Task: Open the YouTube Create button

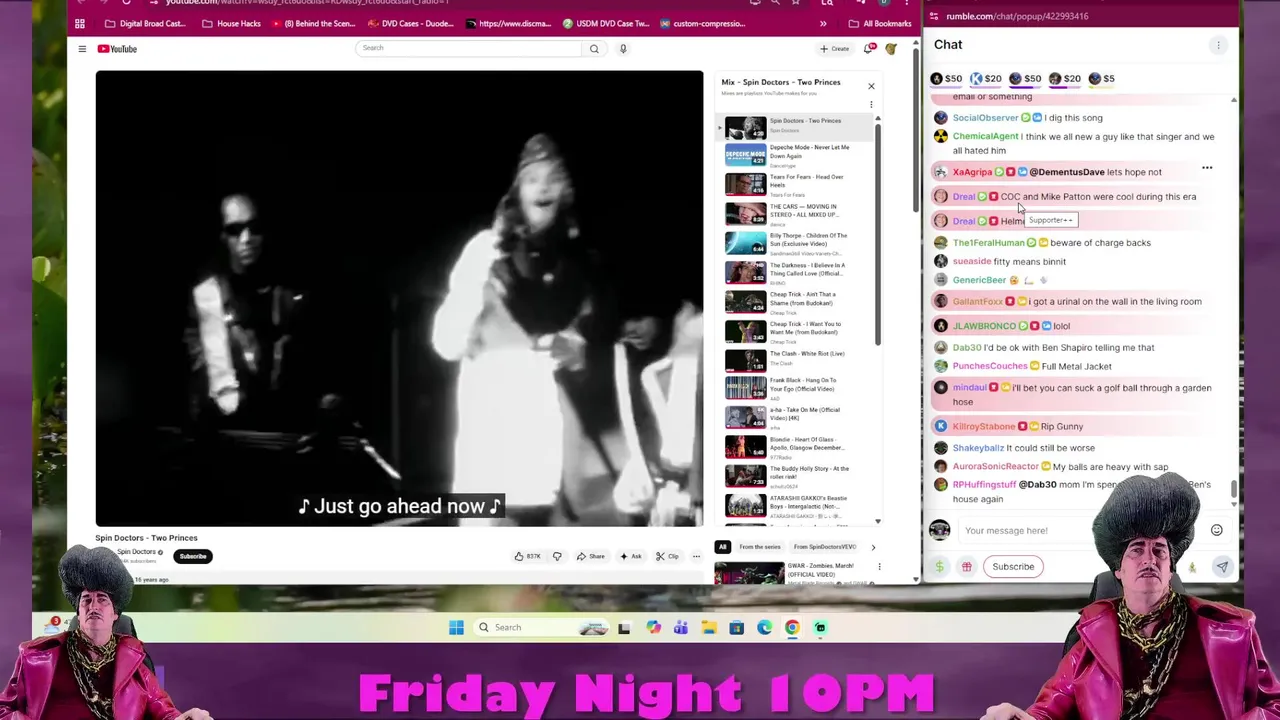Action: (x=835, y=48)
